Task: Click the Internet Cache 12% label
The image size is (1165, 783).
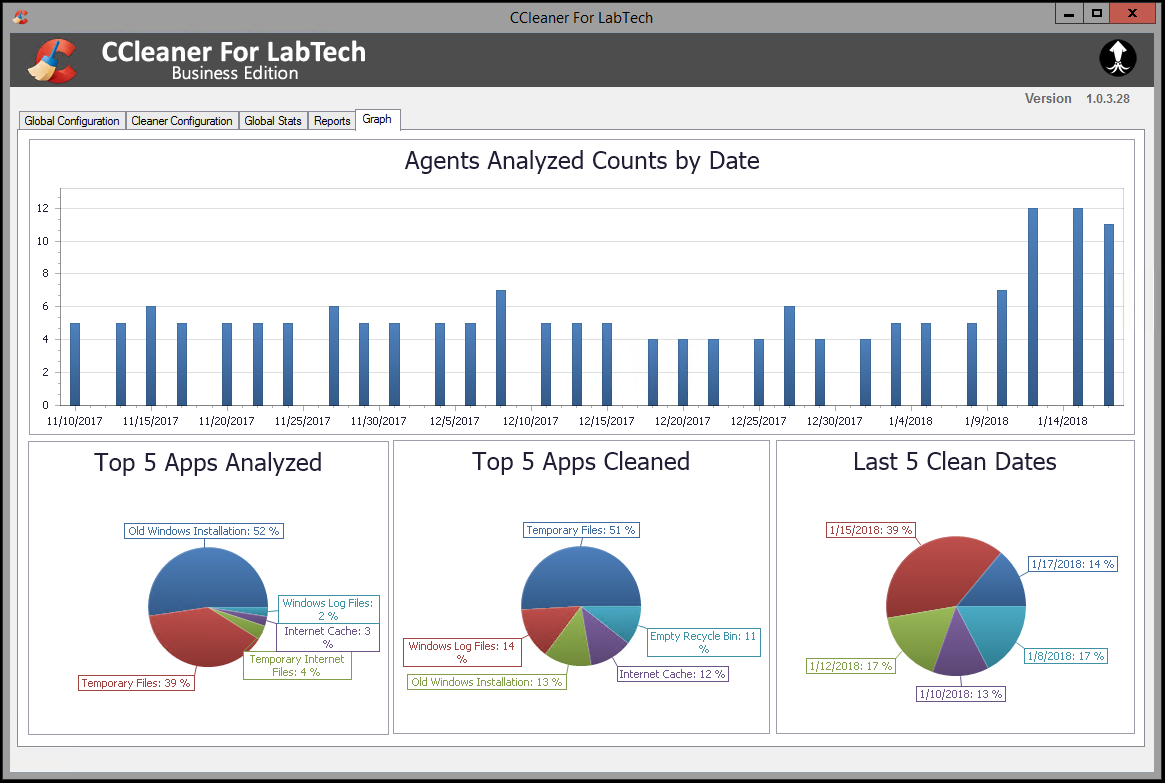Action: [x=672, y=674]
